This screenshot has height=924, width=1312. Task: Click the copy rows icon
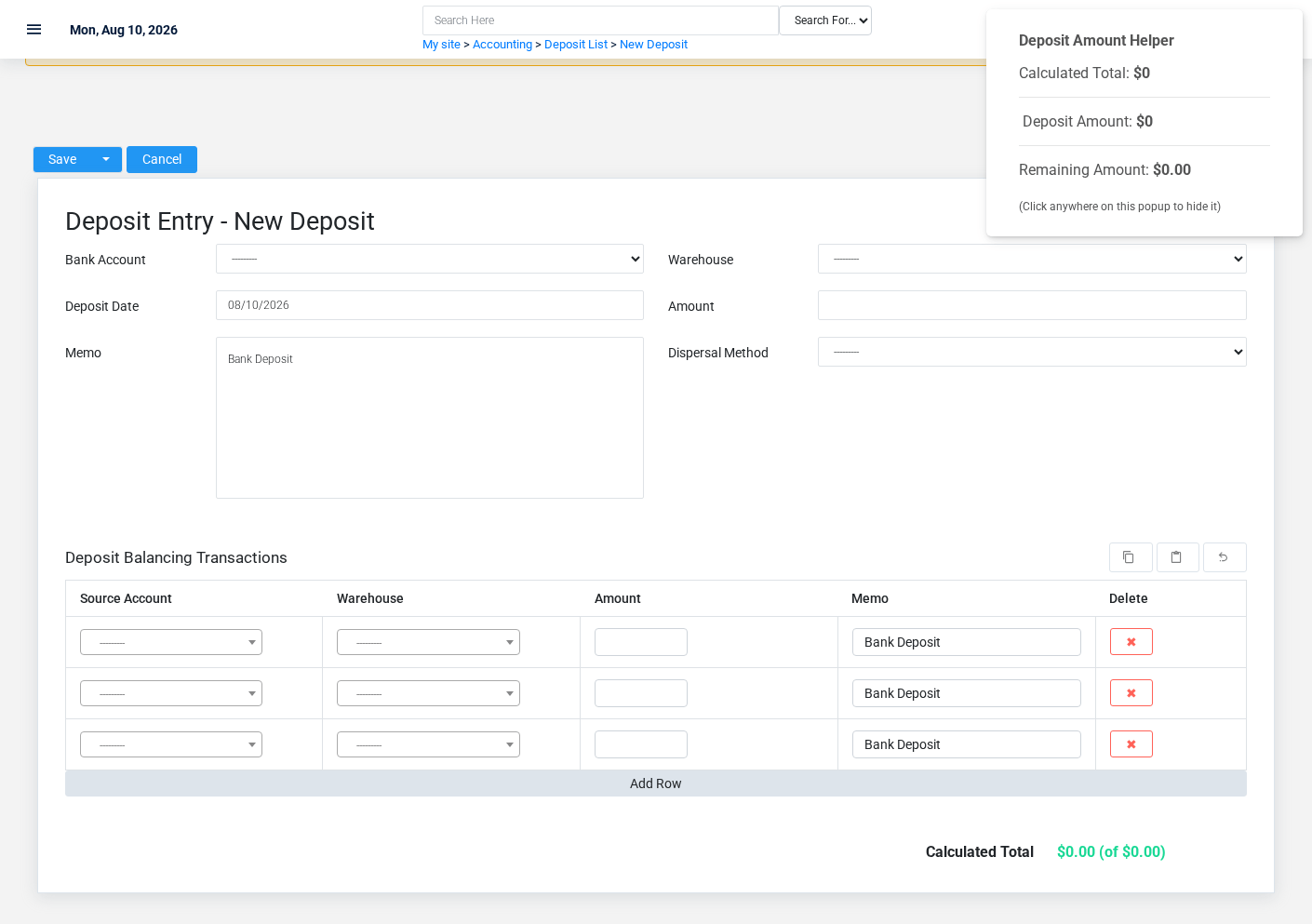click(x=1131, y=557)
